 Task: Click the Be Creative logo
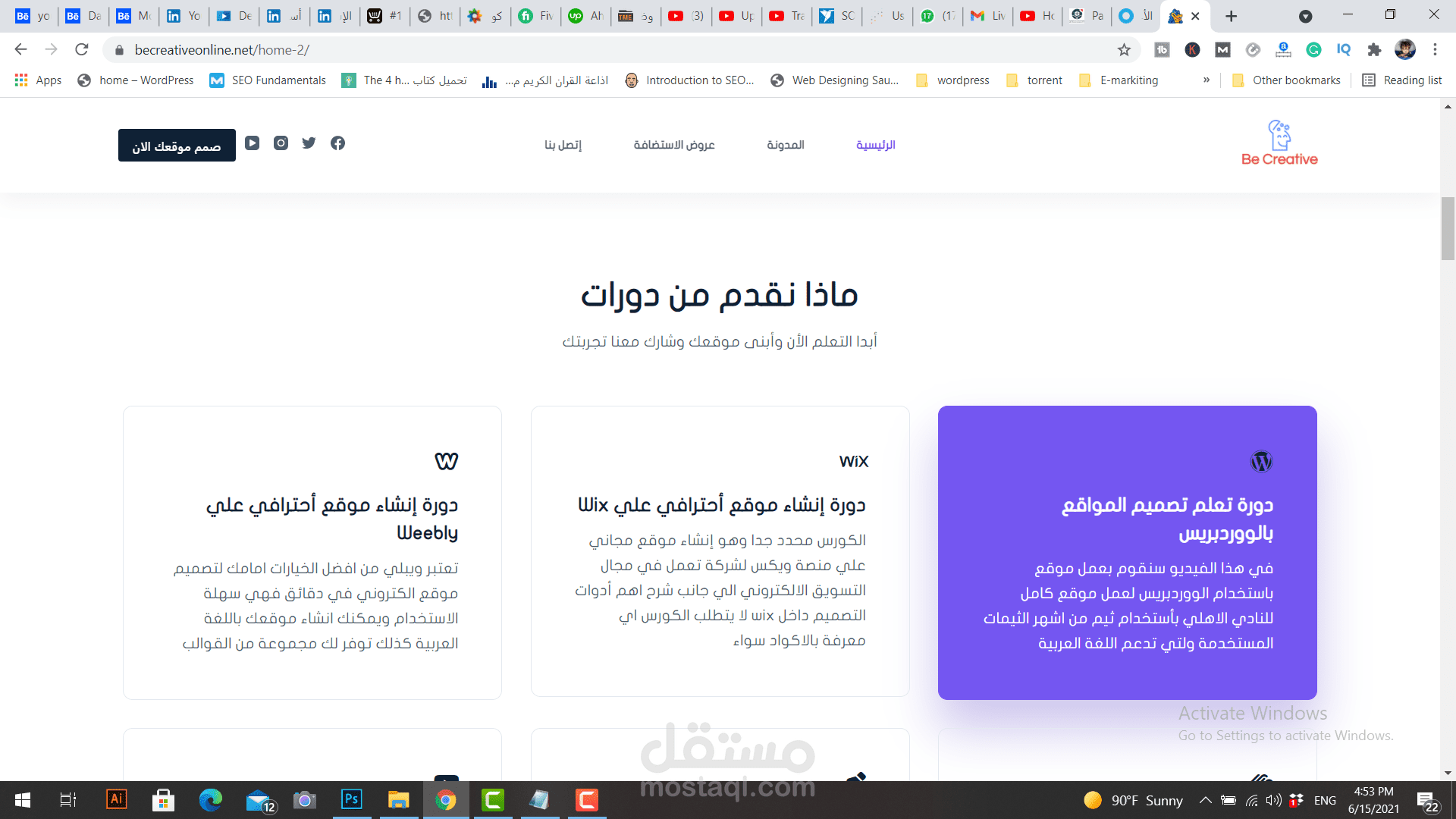(1279, 144)
